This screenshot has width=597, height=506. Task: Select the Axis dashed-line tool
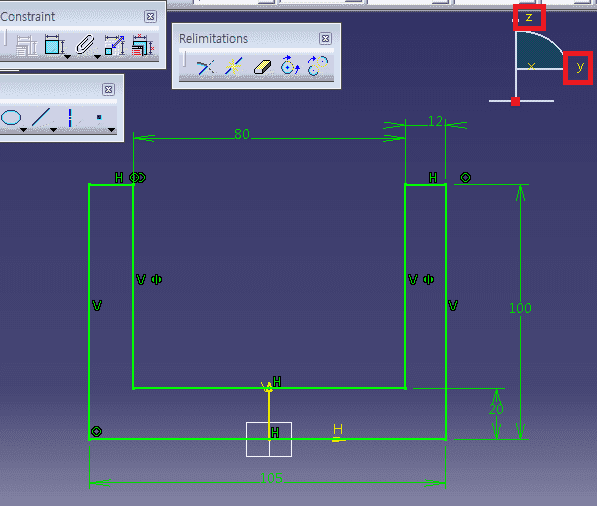coord(70,118)
